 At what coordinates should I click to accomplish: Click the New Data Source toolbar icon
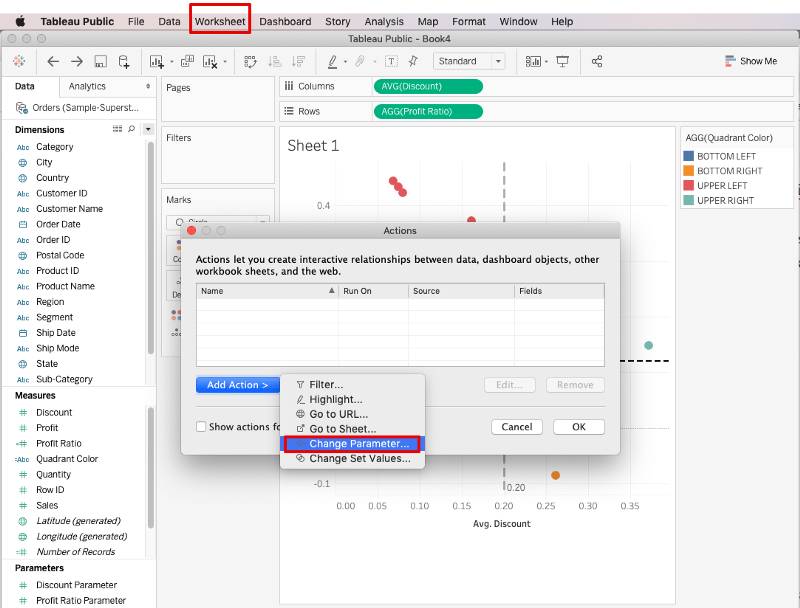[124, 61]
